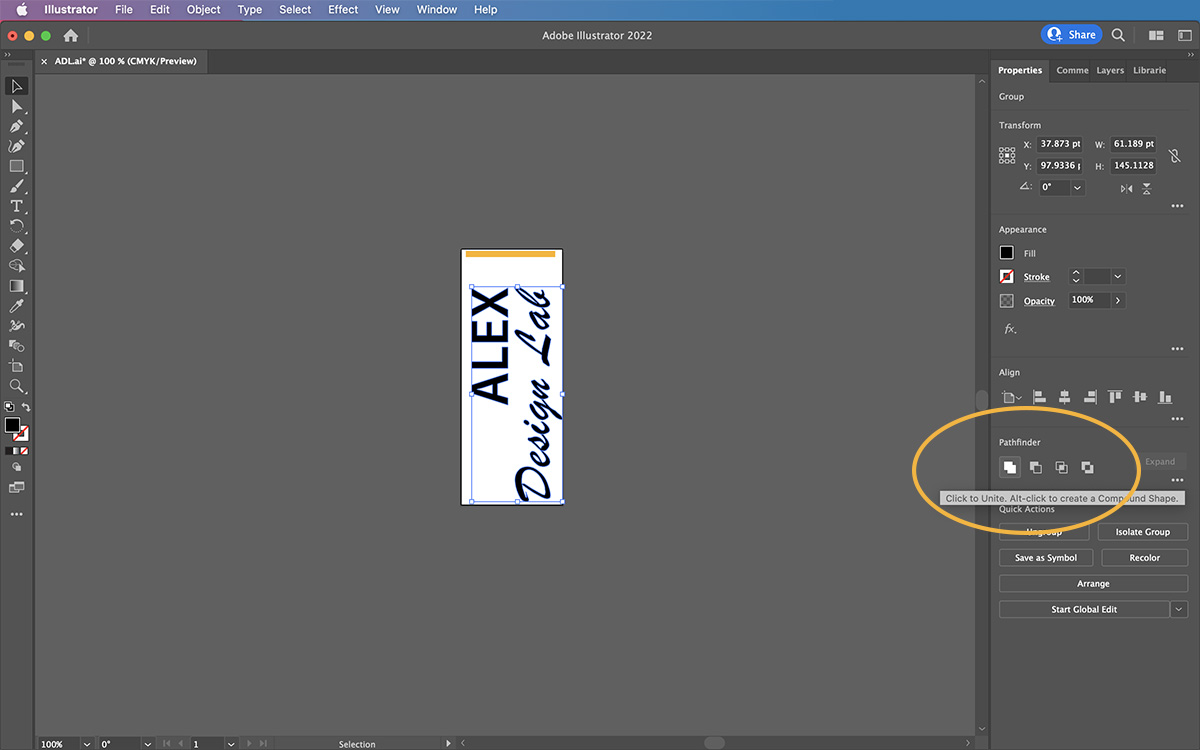Viewport: 1200px width, 750px height.
Task: Click the Intersect Pathfinder icon
Action: pyautogui.click(x=1061, y=467)
